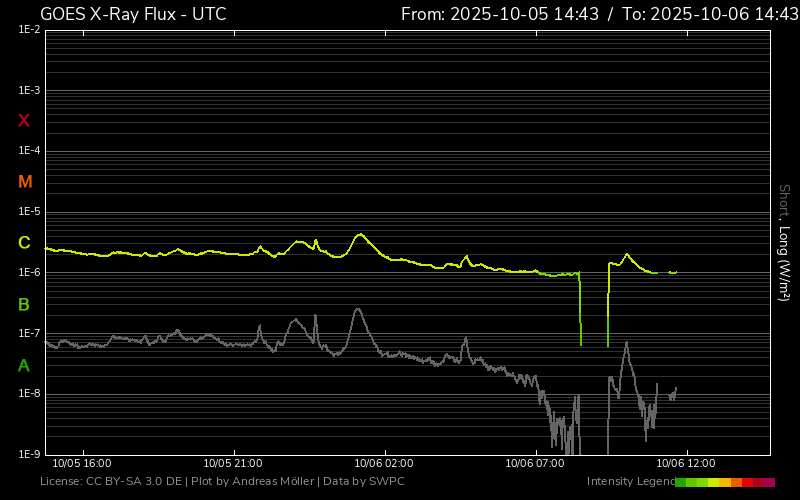Click the 1E-3 y-axis label
This screenshot has width=800, height=500.
29,91
